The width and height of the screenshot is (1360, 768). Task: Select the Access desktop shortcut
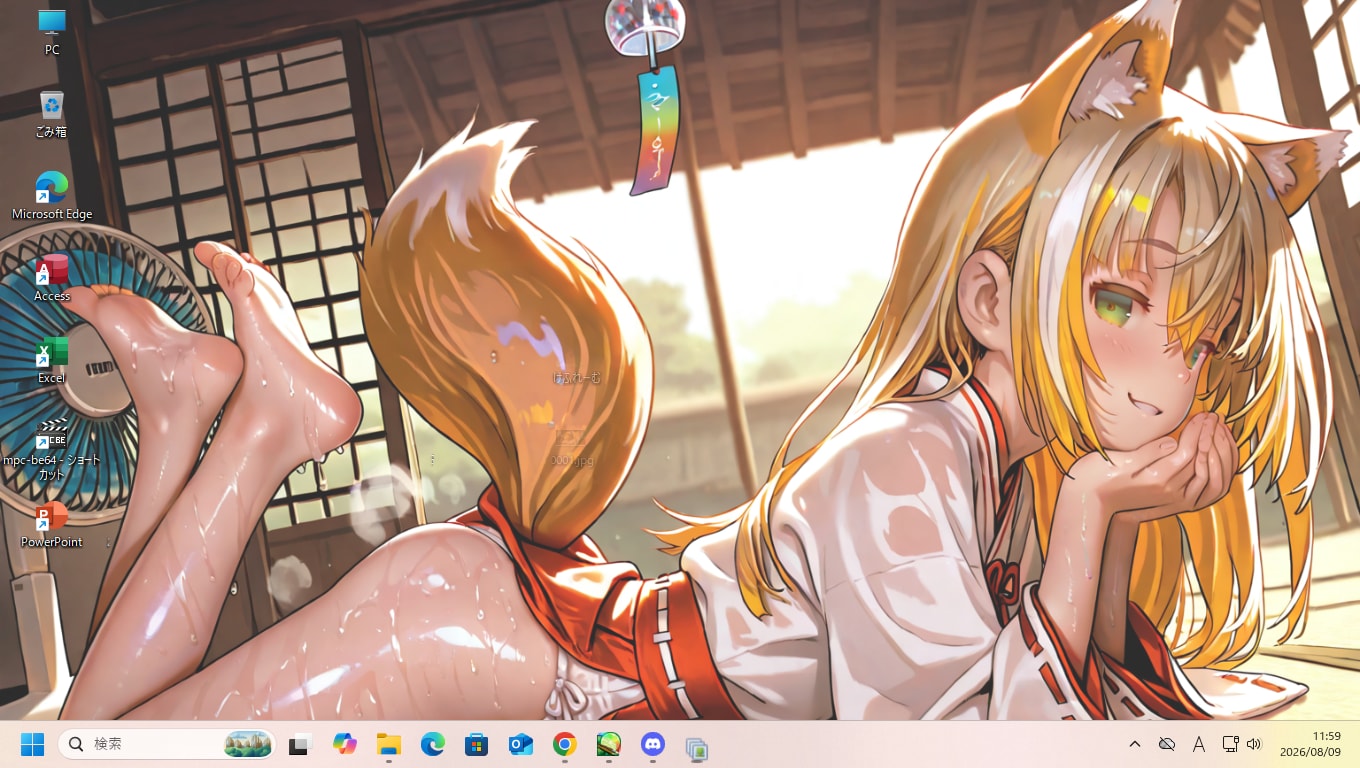click(x=52, y=278)
